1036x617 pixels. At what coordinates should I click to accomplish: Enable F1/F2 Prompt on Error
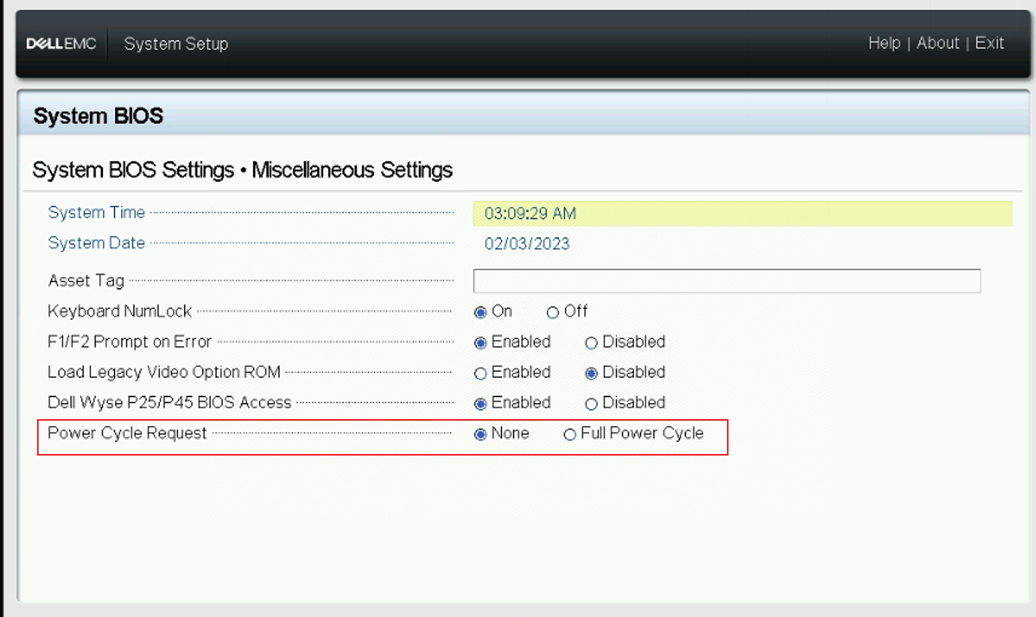click(x=481, y=343)
